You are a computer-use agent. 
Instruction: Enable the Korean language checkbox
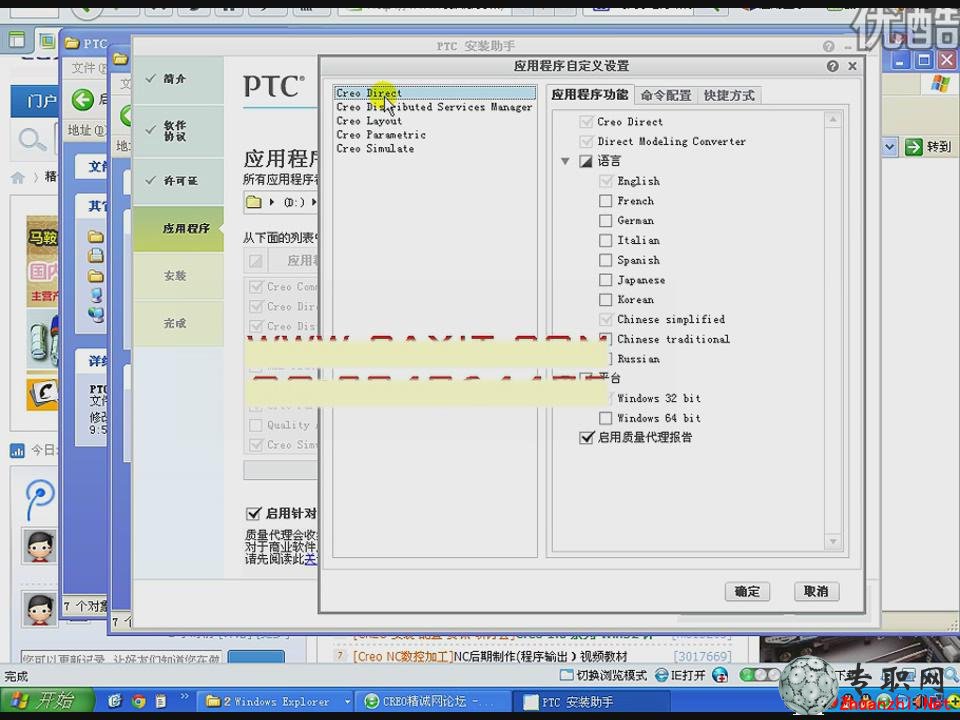tap(606, 299)
